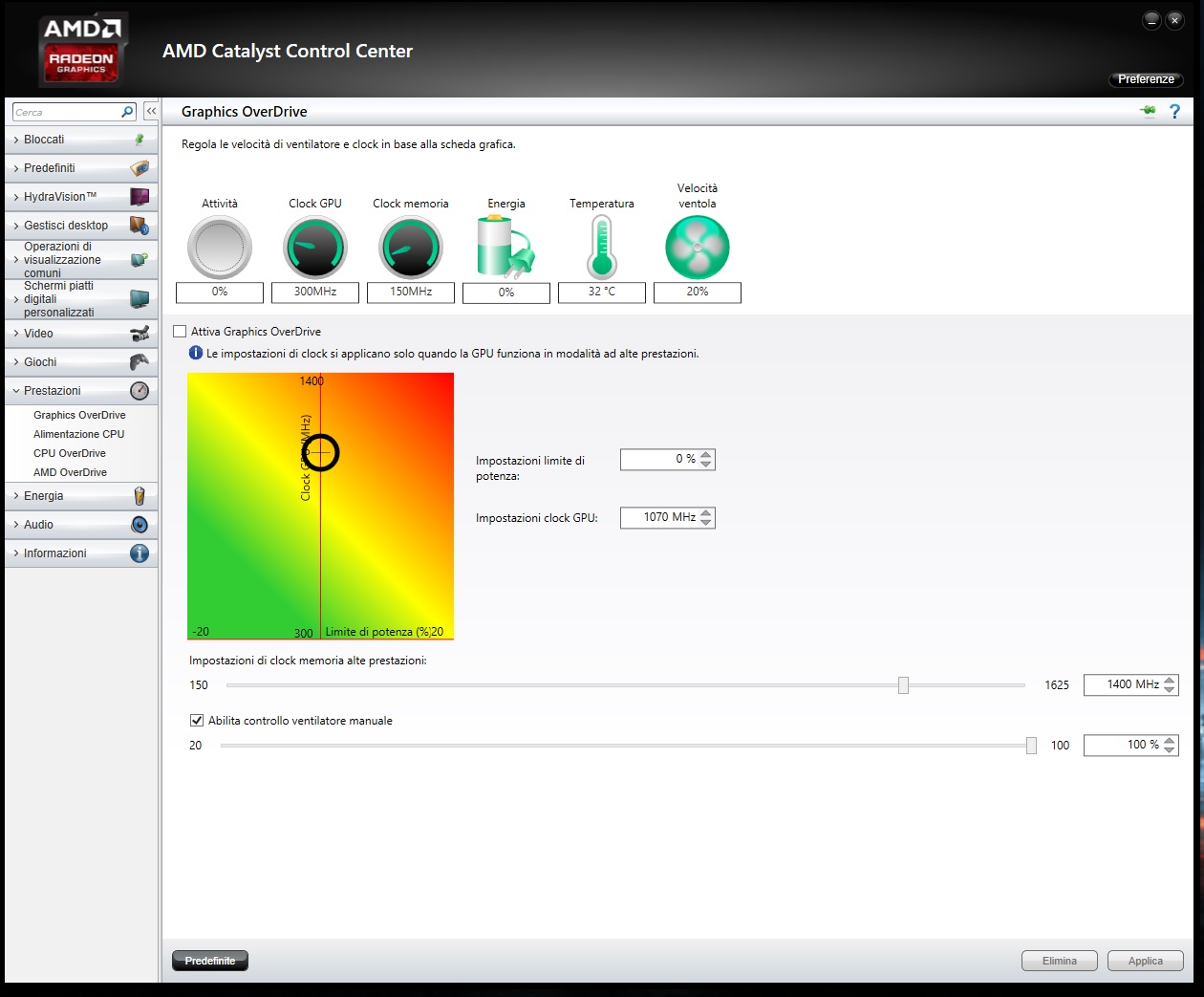Screen dimensions: 1204x997
Task: Minimize the Catalyst Control Center window
Action: pos(1151,21)
